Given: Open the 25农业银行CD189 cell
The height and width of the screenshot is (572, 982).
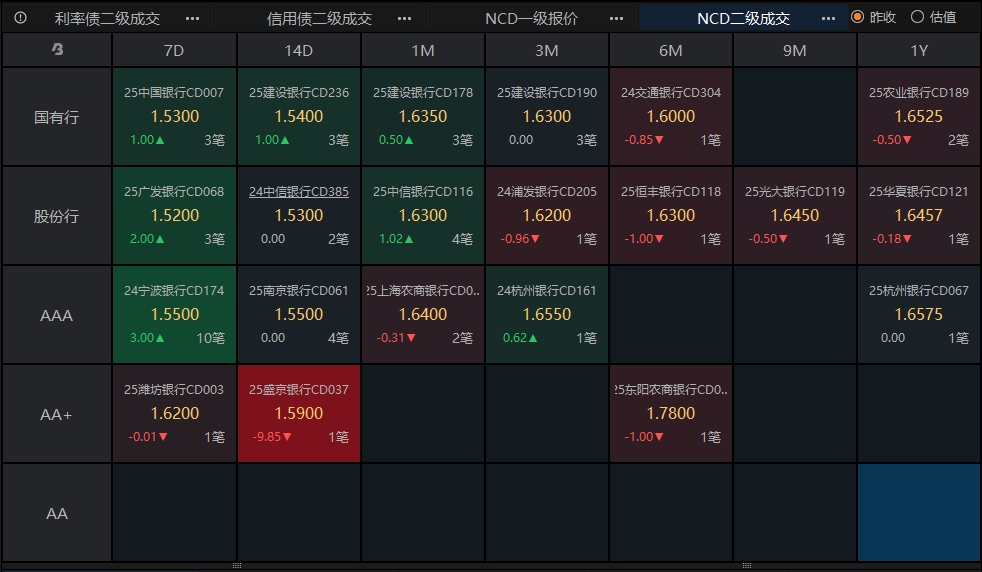Looking at the screenshot, I should [919, 117].
